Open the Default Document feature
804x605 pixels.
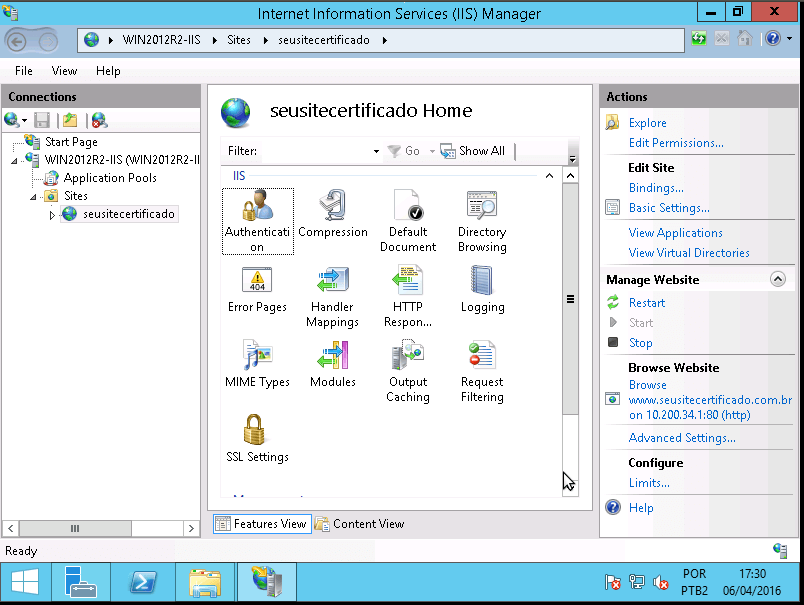pos(408,221)
